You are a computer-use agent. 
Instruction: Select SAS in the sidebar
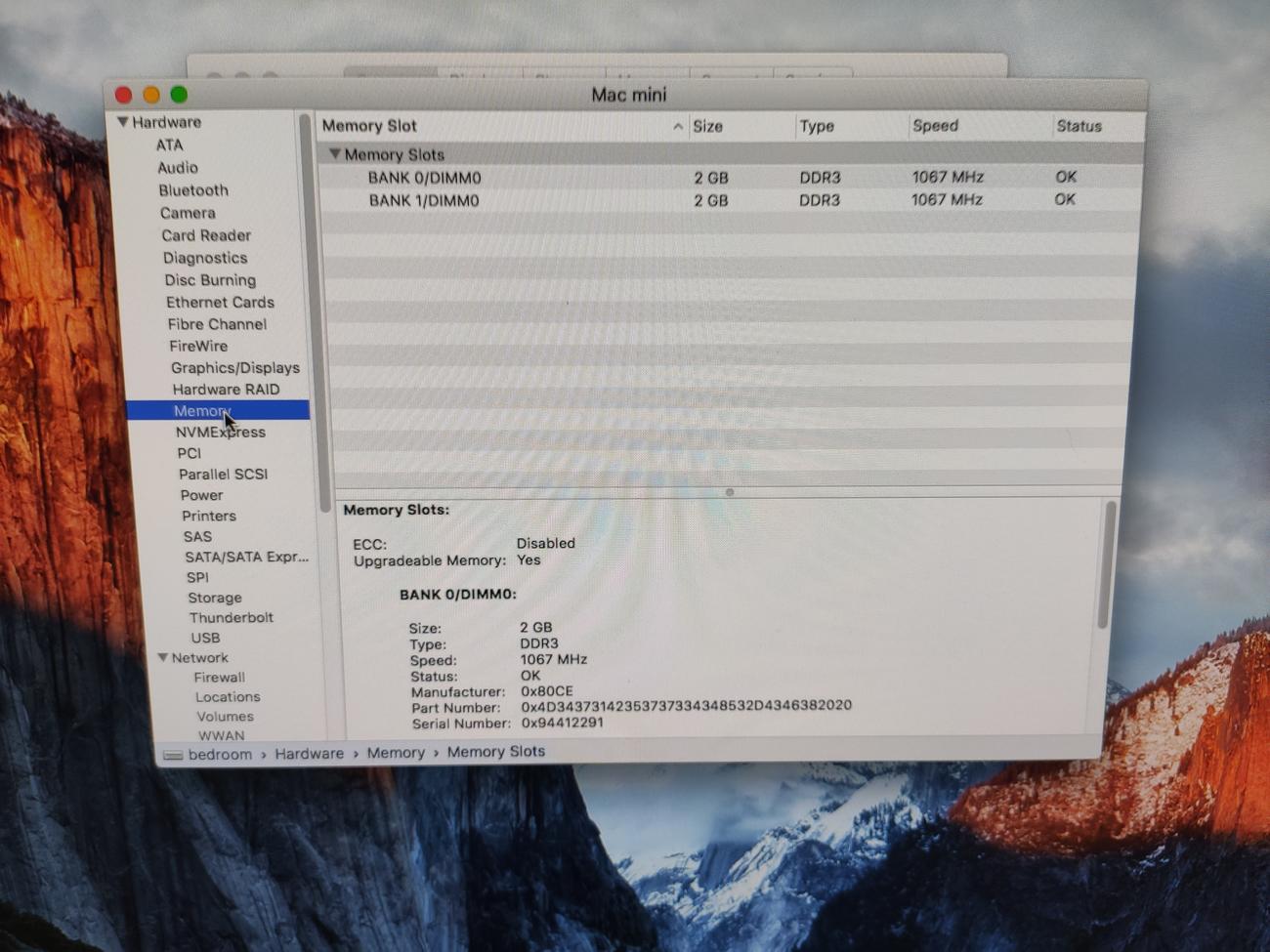197,537
